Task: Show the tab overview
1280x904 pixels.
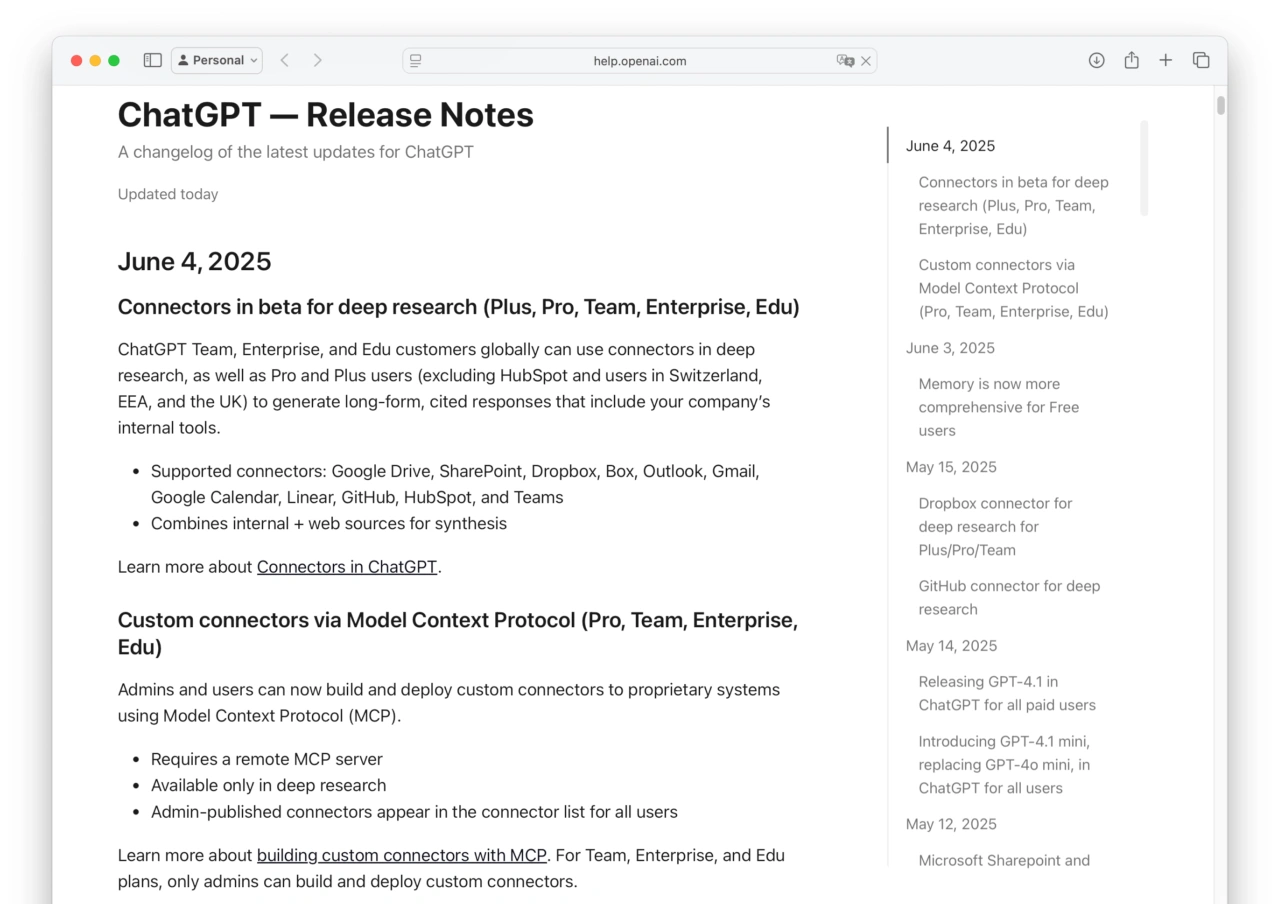Action: tap(1201, 60)
